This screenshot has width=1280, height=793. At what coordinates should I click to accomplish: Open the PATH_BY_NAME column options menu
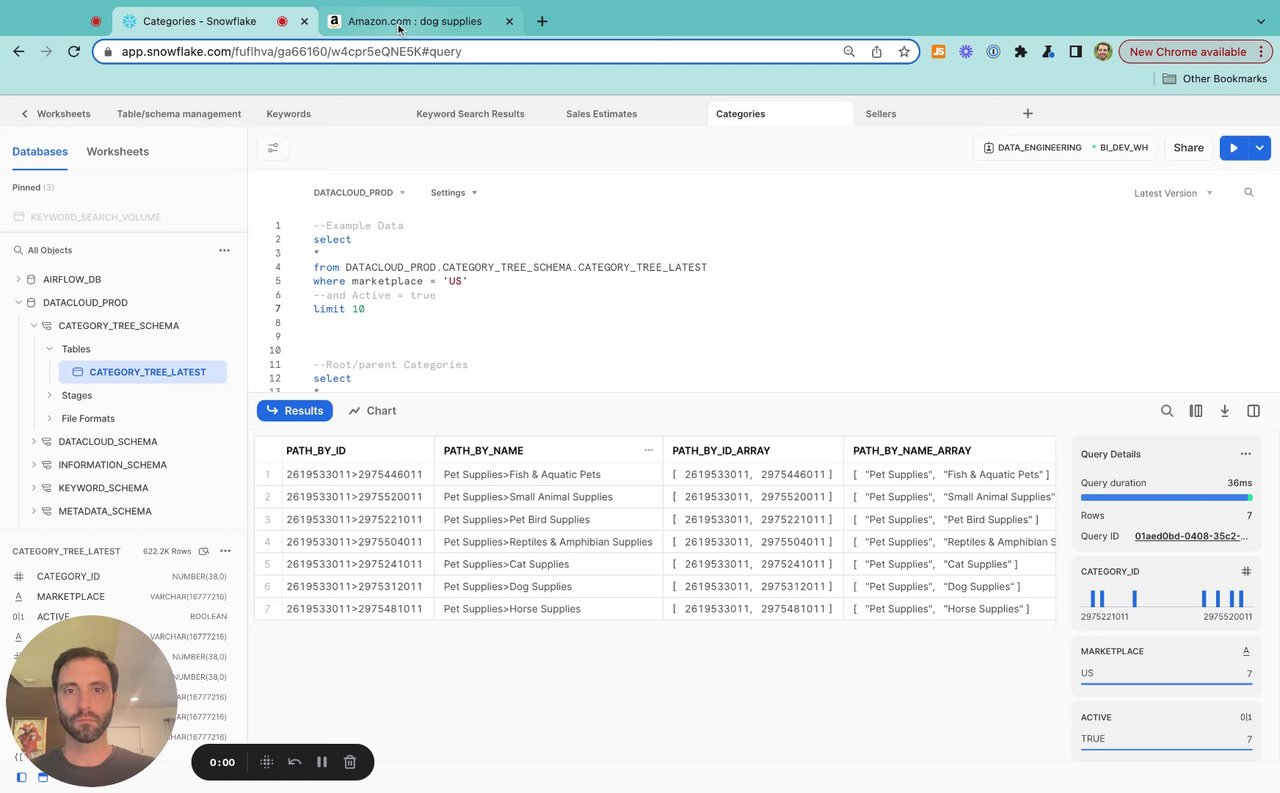648,451
